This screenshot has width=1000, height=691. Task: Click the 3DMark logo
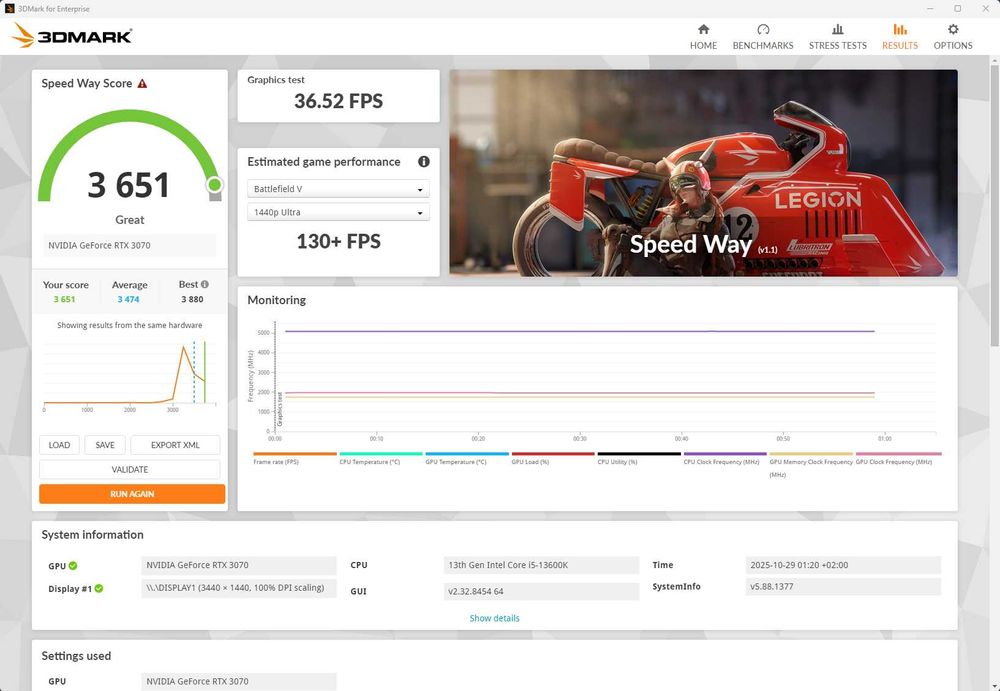point(72,36)
